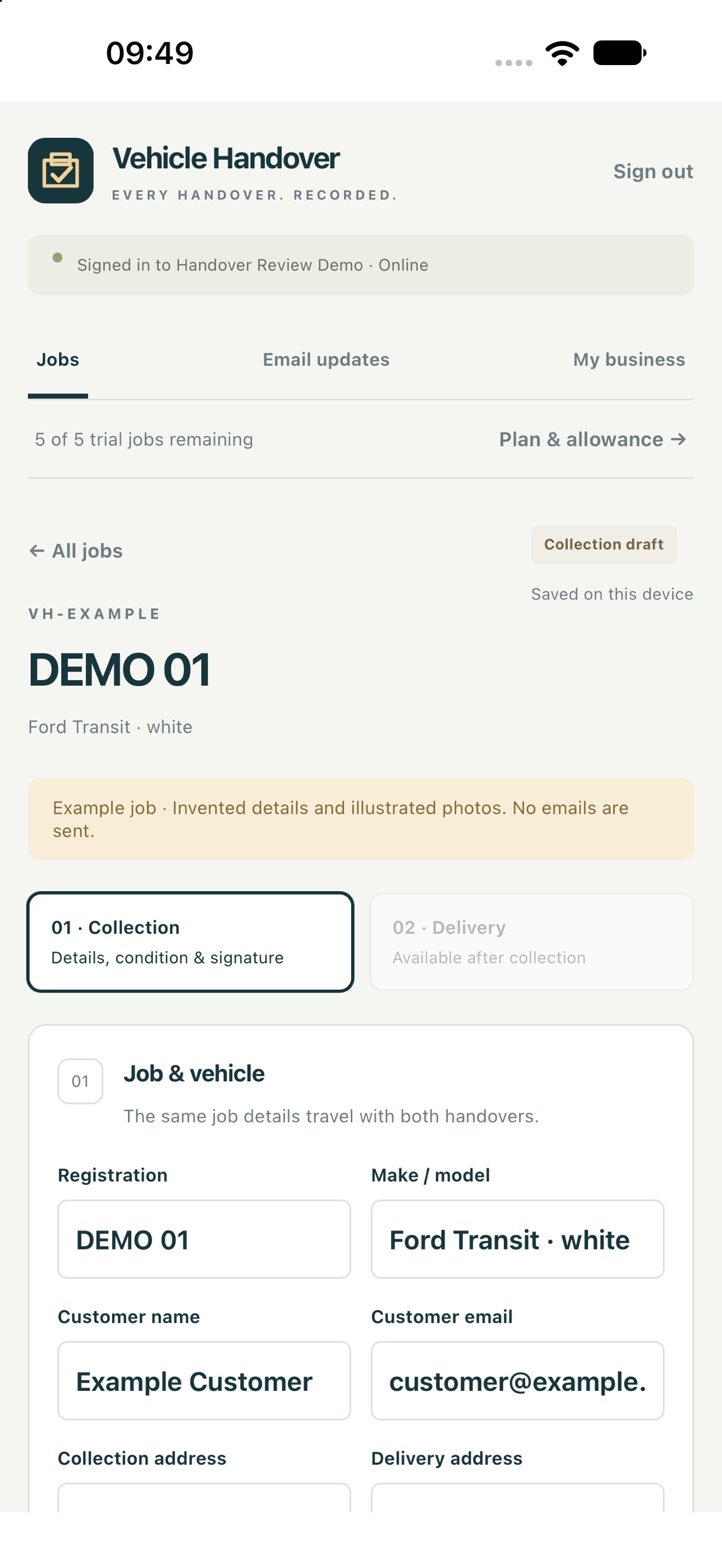This screenshot has height=1568, width=722.
Task: Tap 'Ford Transit · white' subtitle under heading
Action: click(110, 727)
